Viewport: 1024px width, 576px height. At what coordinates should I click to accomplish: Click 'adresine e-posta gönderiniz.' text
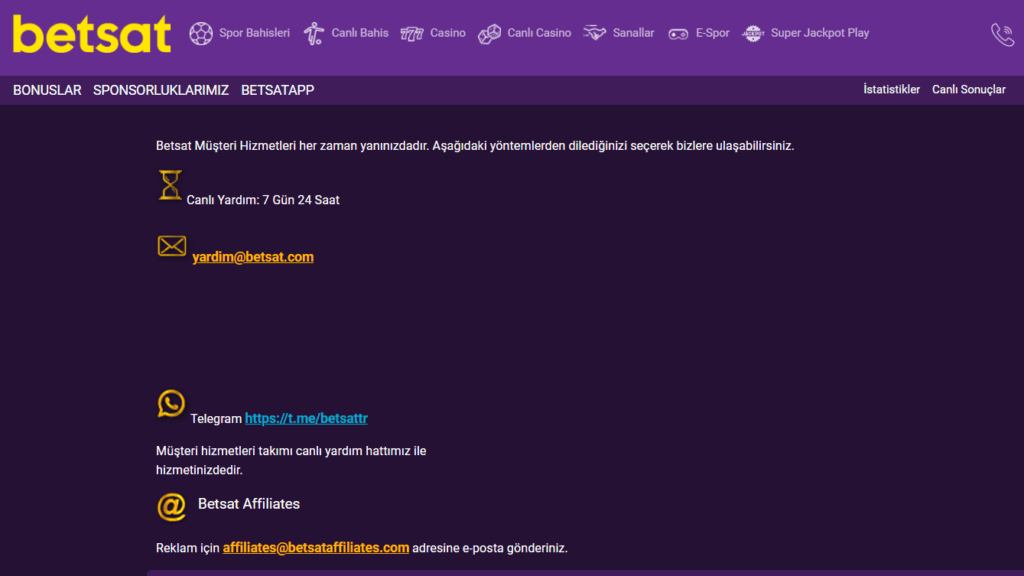point(490,548)
